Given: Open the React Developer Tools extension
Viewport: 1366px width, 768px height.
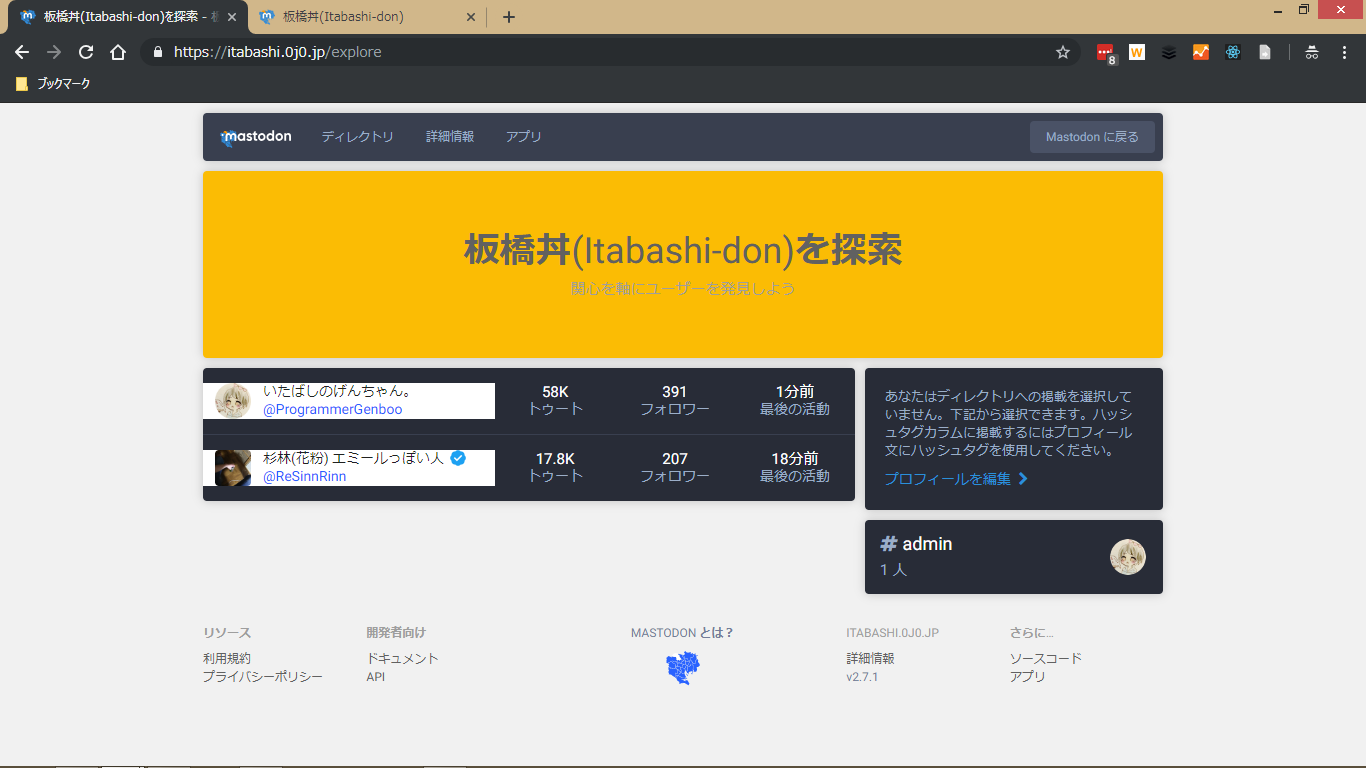Looking at the screenshot, I should click(x=1233, y=52).
